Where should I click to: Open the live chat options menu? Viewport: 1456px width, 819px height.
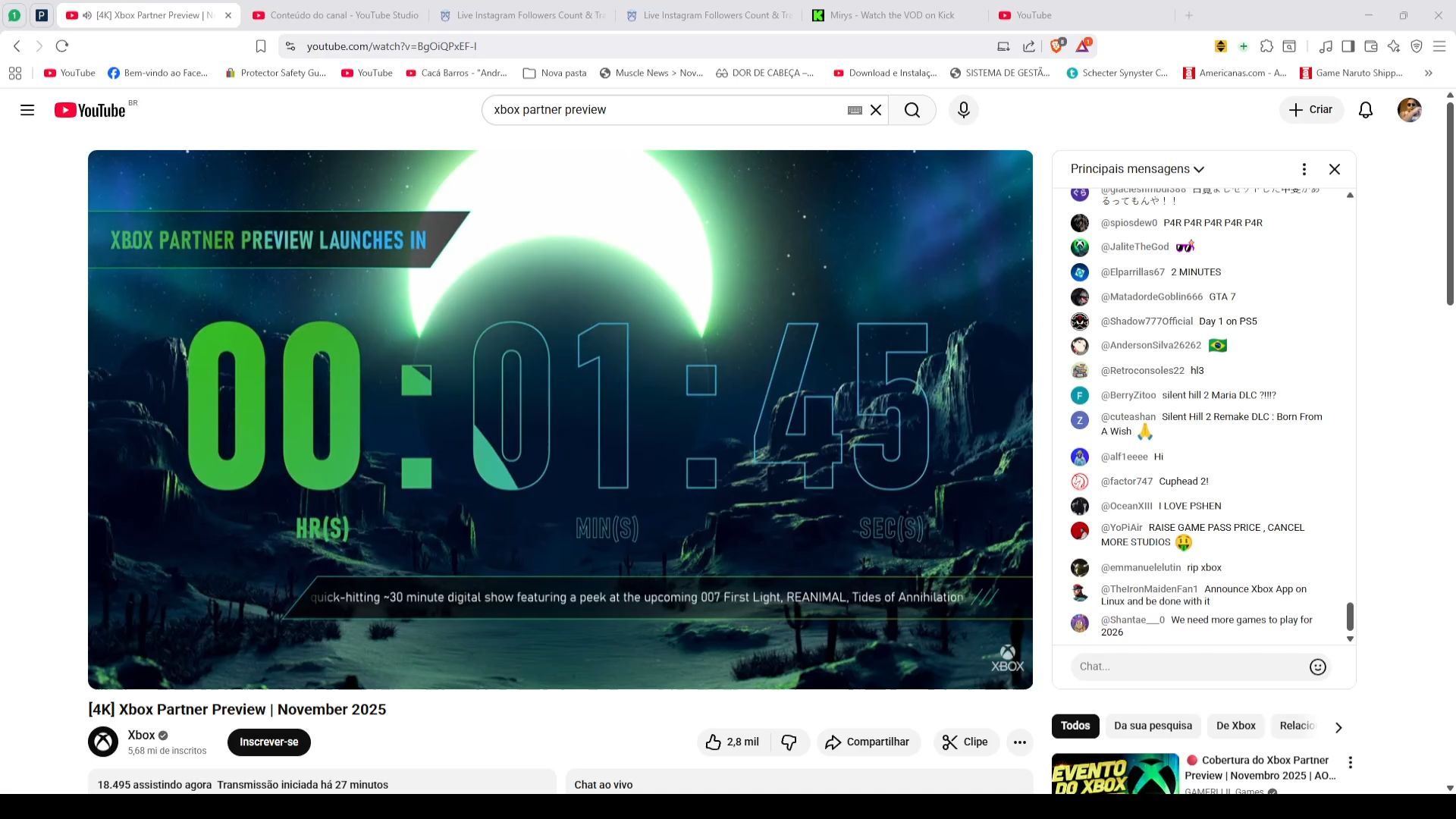point(1304,169)
